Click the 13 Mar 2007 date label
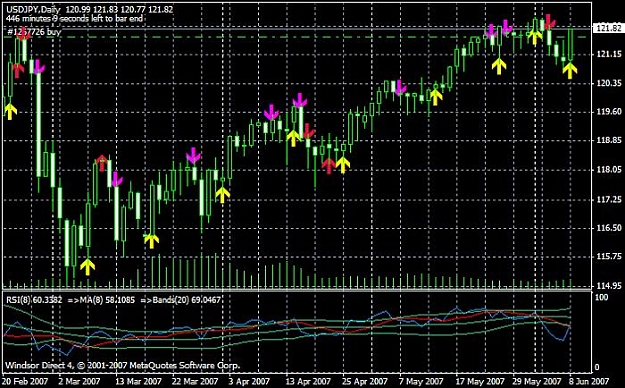625x388 pixels. click(x=138, y=381)
